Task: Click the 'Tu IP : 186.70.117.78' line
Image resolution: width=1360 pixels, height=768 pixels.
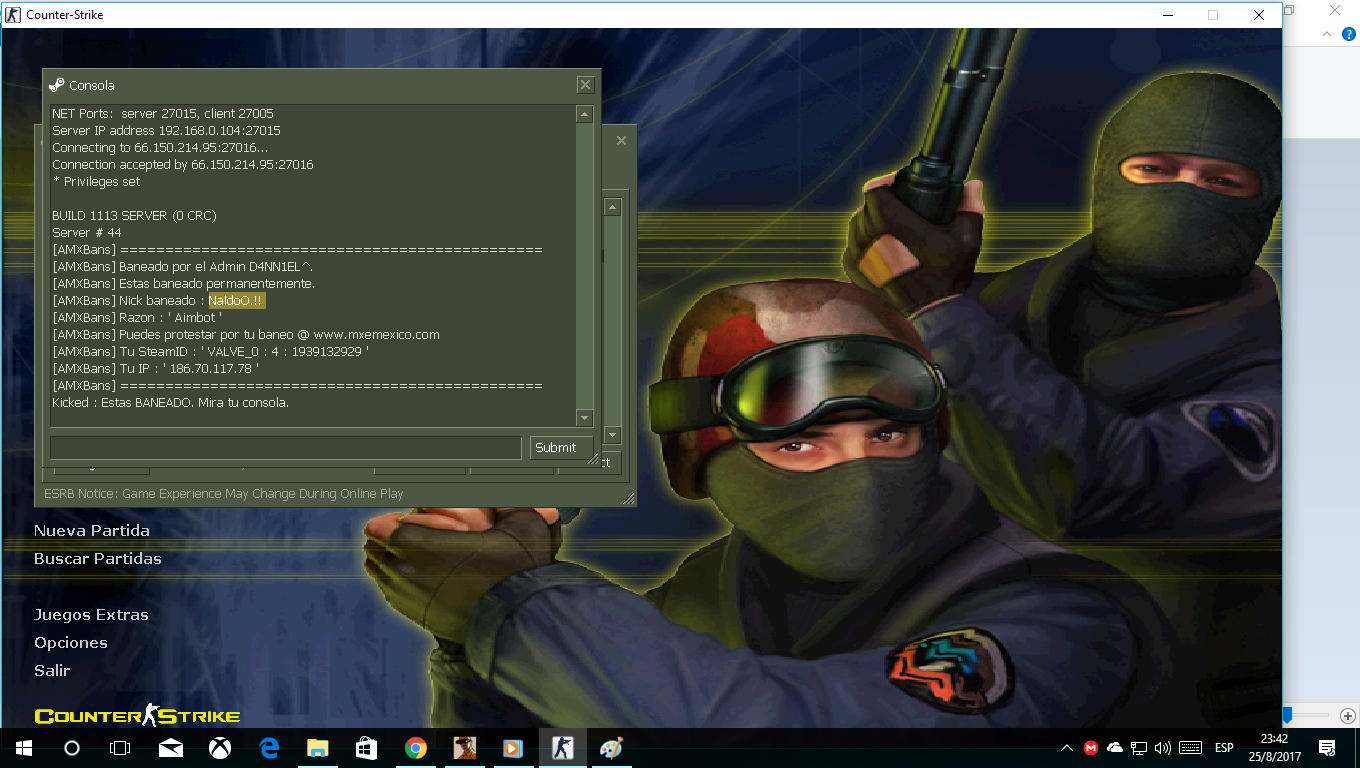Action: click(x=156, y=368)
